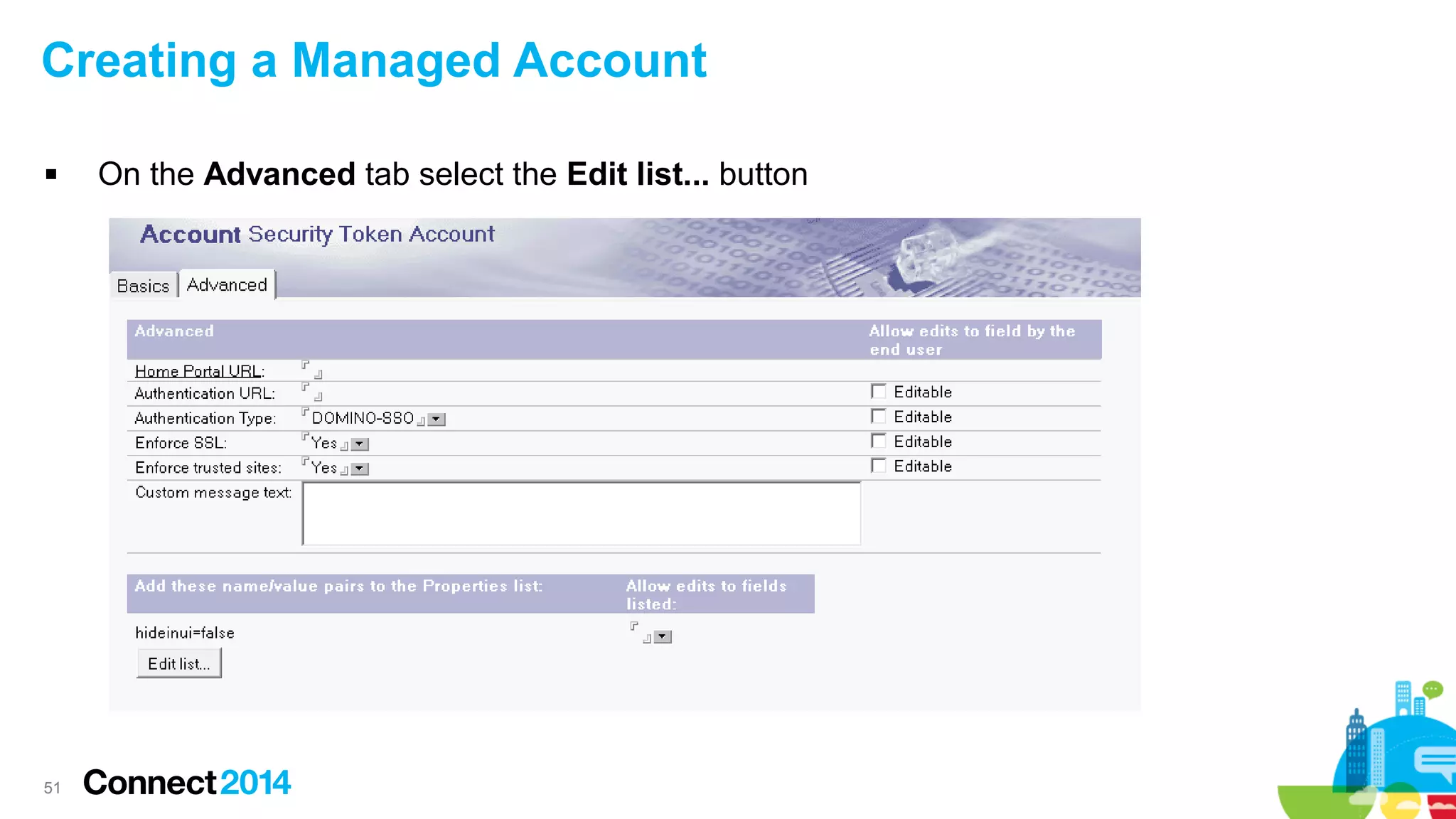Click the Authentication URL field
This screenshot has width=1456, height=819.
pos(312,392)
